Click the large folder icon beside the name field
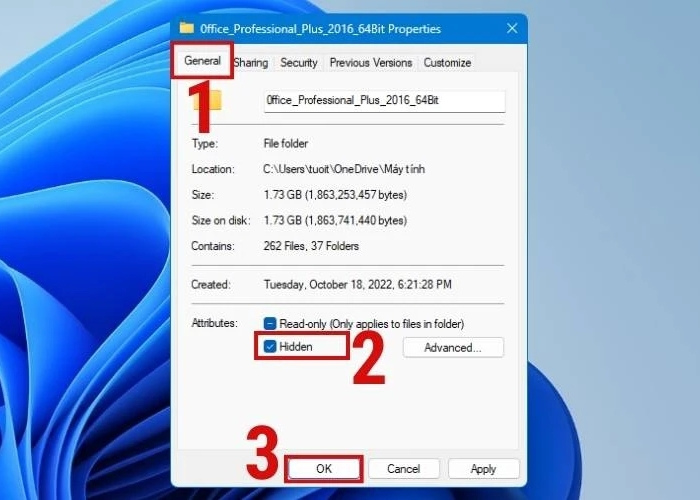700x500 pixels. 208,101
